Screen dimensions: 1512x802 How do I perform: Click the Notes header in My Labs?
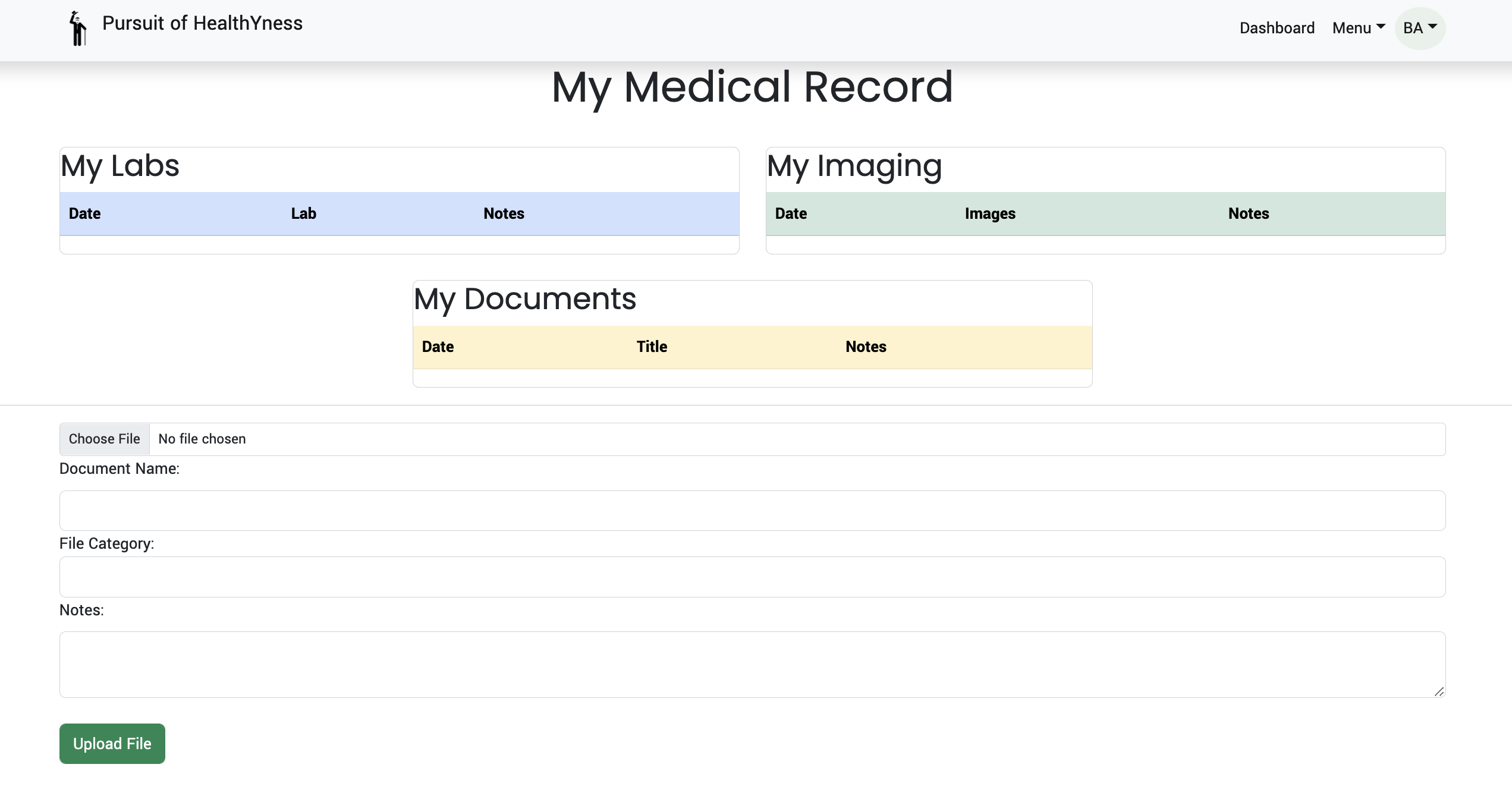(x=504, y=213)
